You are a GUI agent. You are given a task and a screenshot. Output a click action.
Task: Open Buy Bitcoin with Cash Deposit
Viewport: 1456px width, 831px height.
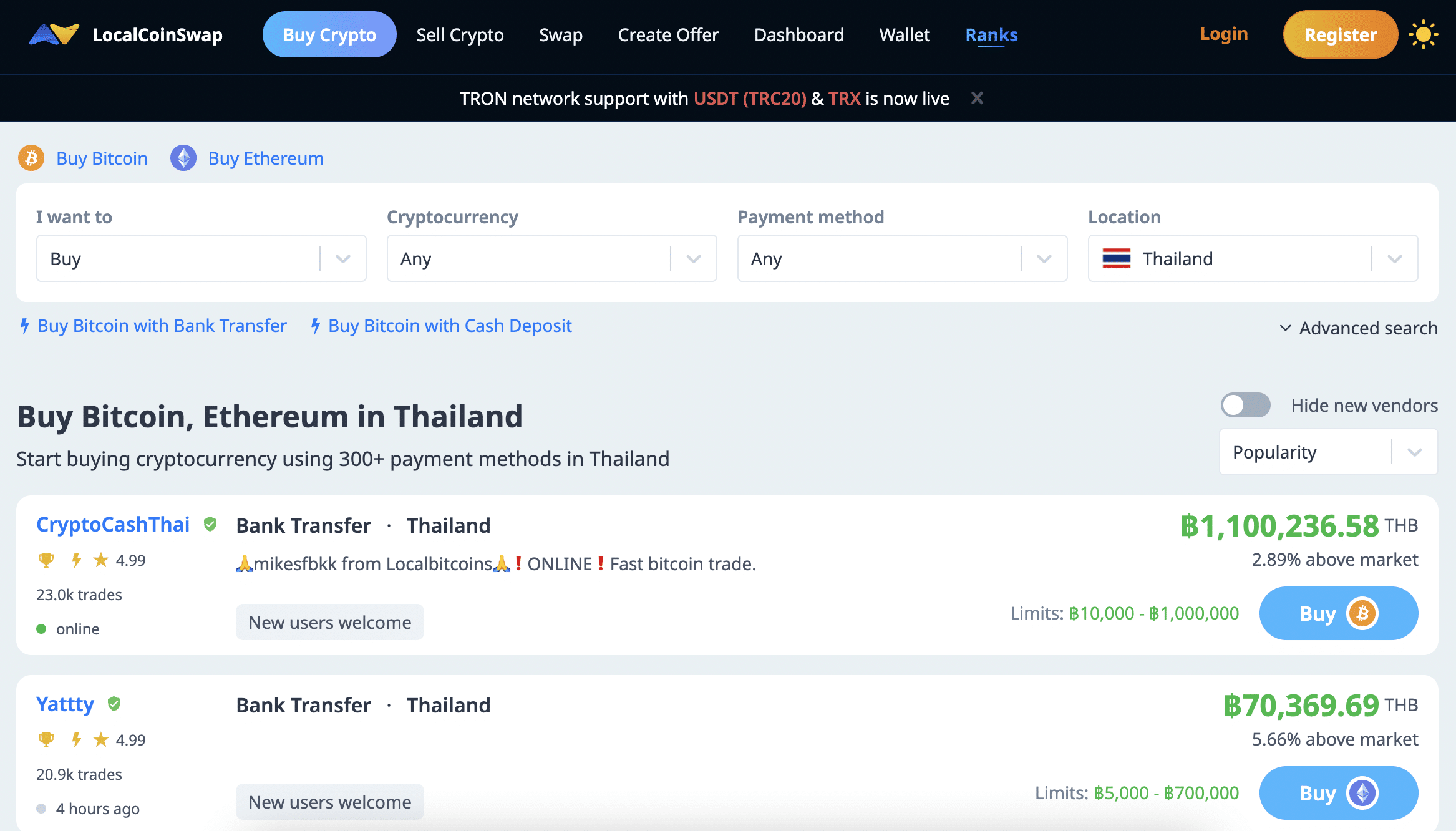click(x=450, y=326)
